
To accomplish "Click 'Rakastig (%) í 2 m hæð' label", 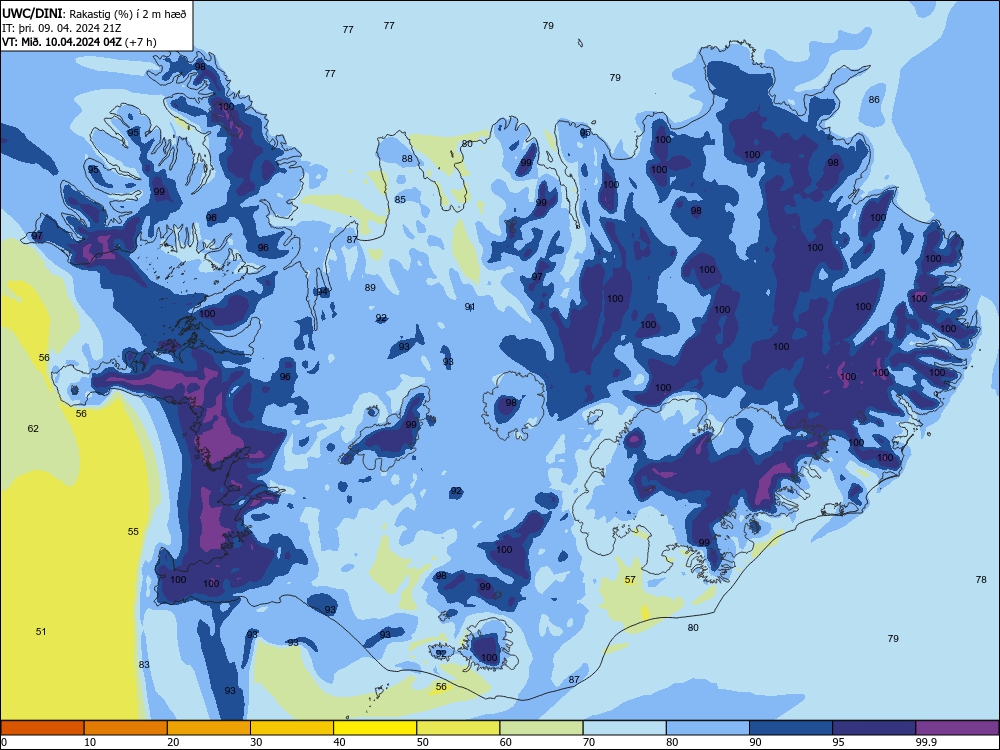I will point(128,14).
